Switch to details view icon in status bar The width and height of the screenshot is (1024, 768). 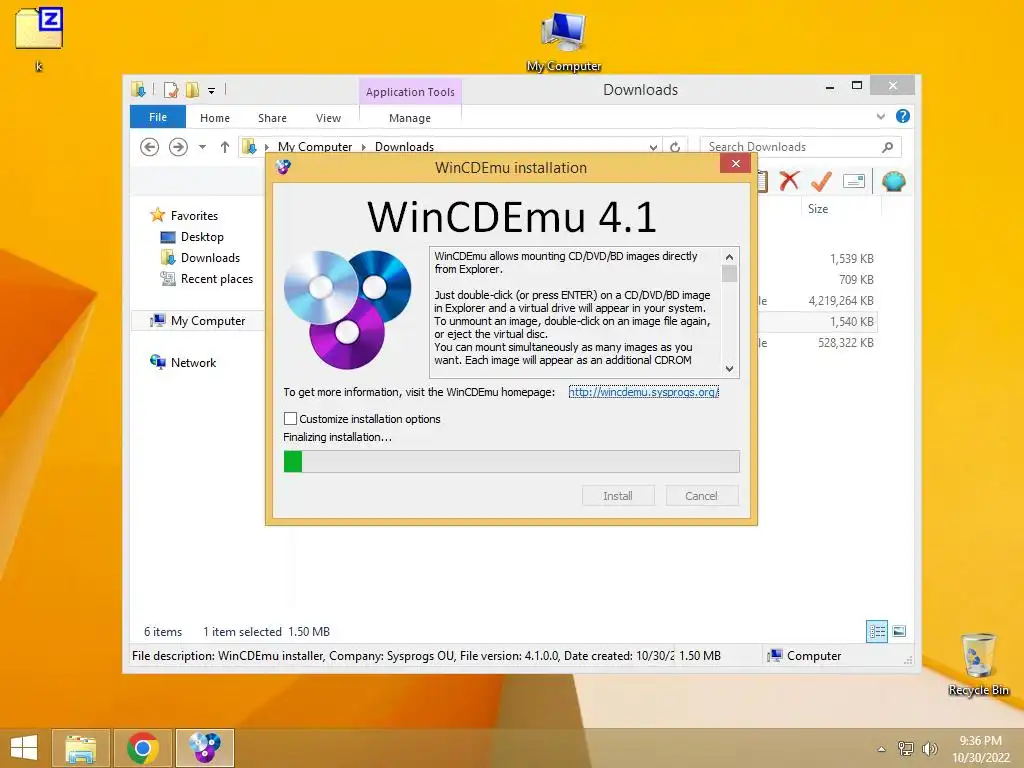pos(876,631)
